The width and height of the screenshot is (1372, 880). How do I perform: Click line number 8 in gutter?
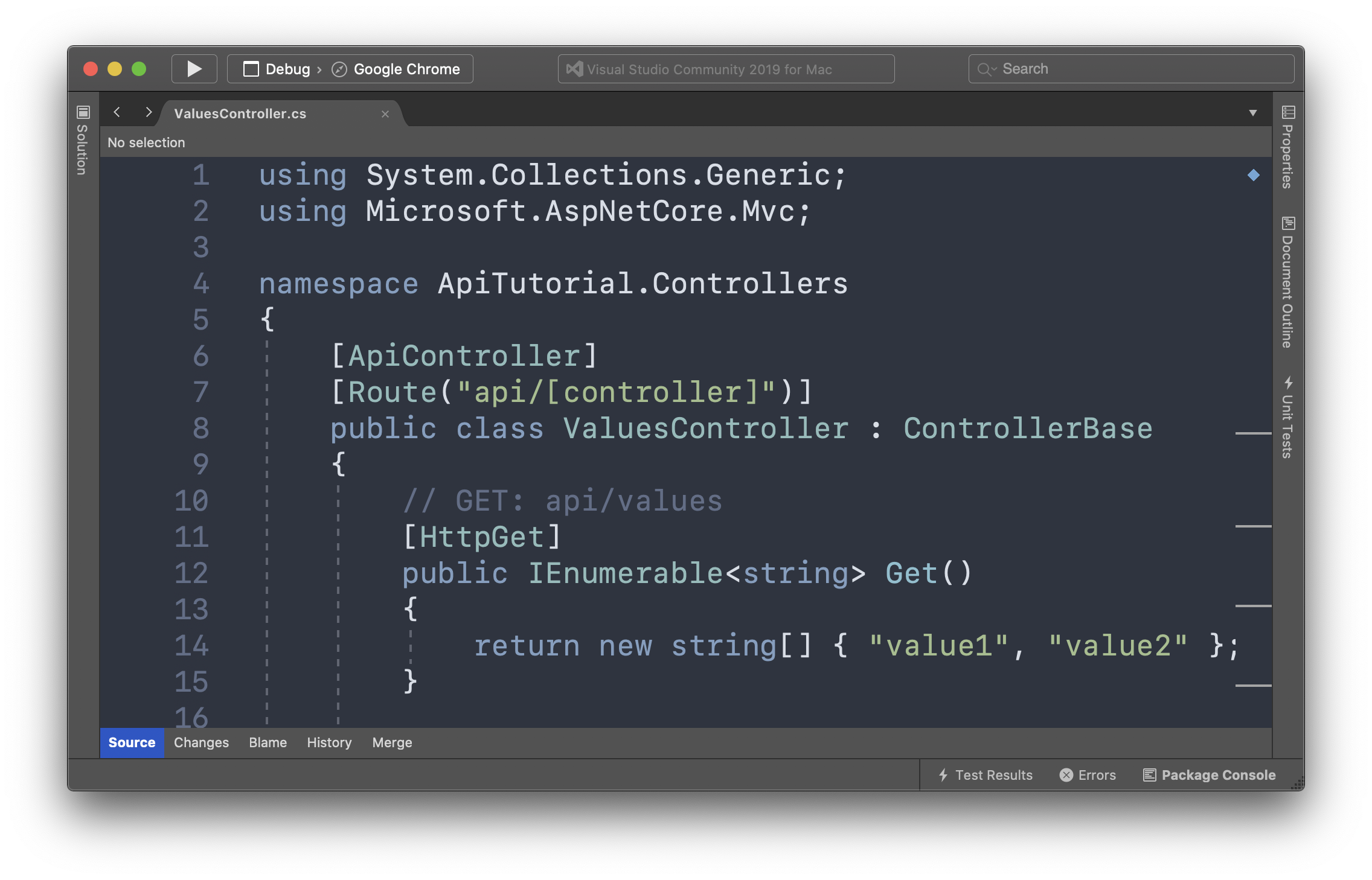point(201,429)
